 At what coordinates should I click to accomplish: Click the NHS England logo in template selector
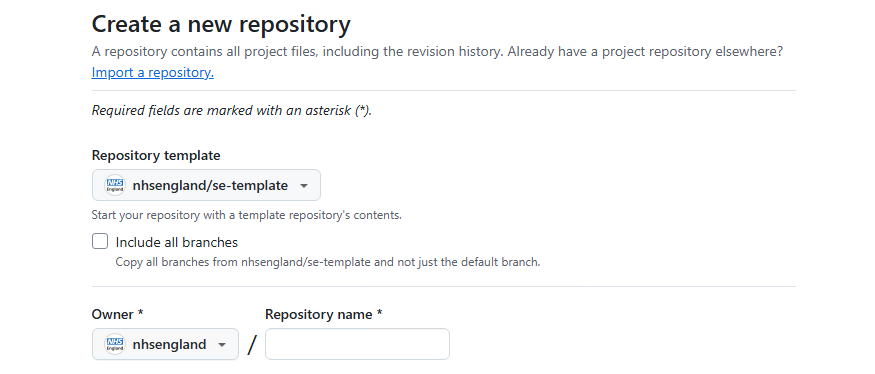click(115, 185)
